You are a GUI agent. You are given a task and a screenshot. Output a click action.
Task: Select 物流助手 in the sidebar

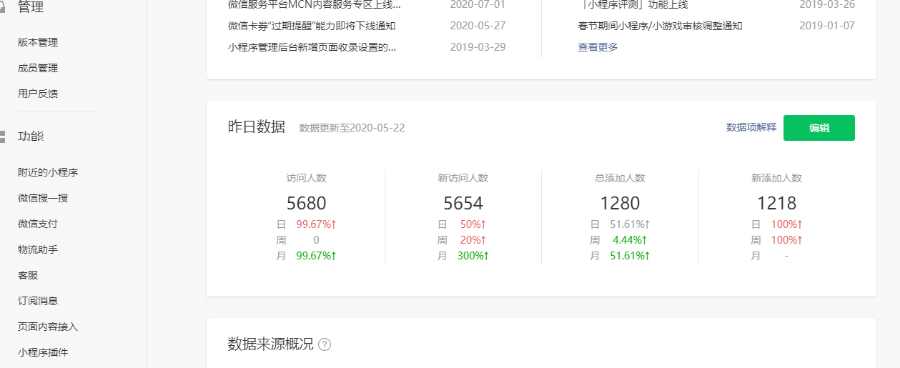pyautogui.click(x=38, y=250)
